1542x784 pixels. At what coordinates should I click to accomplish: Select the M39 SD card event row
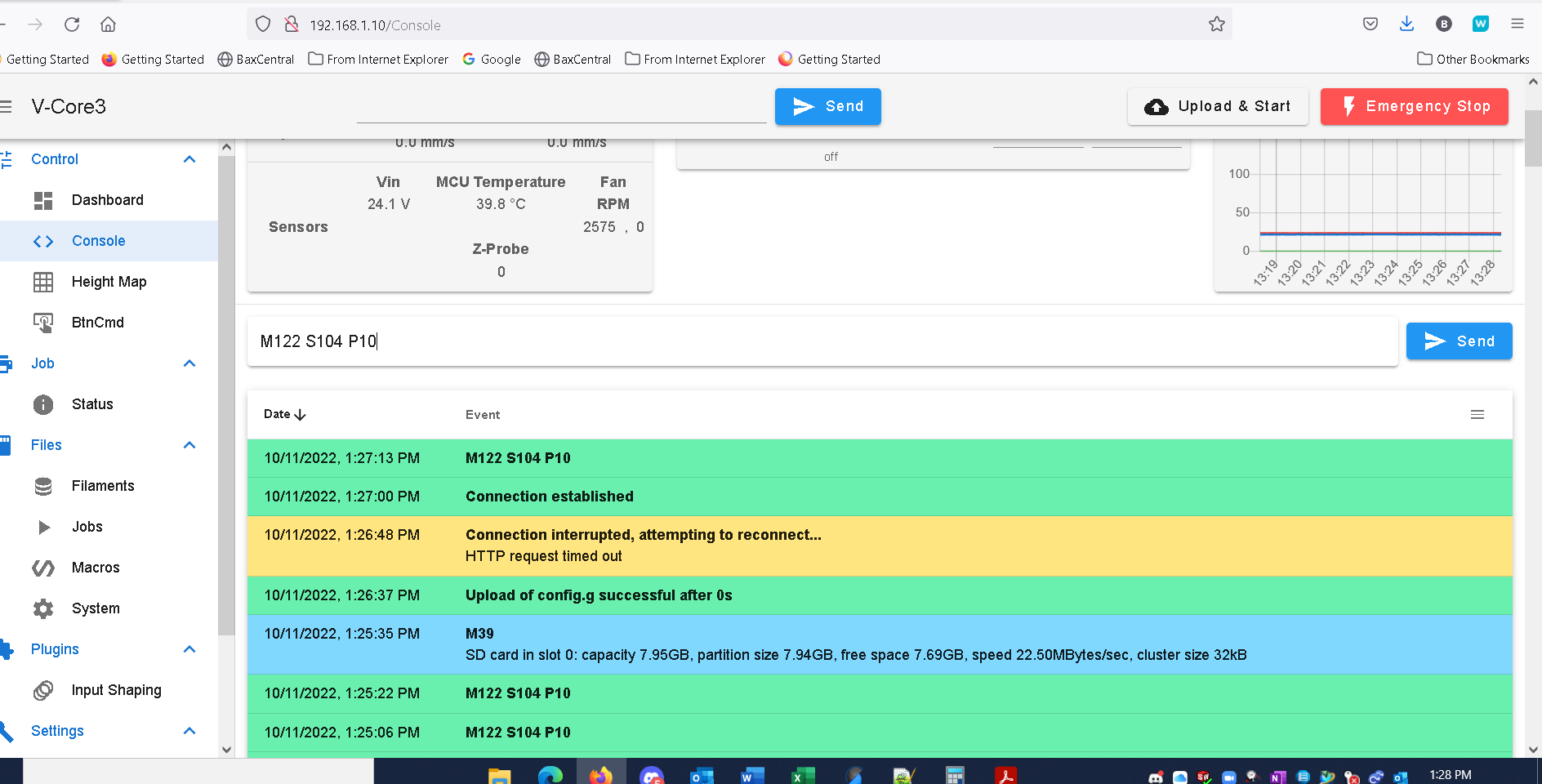880,644
